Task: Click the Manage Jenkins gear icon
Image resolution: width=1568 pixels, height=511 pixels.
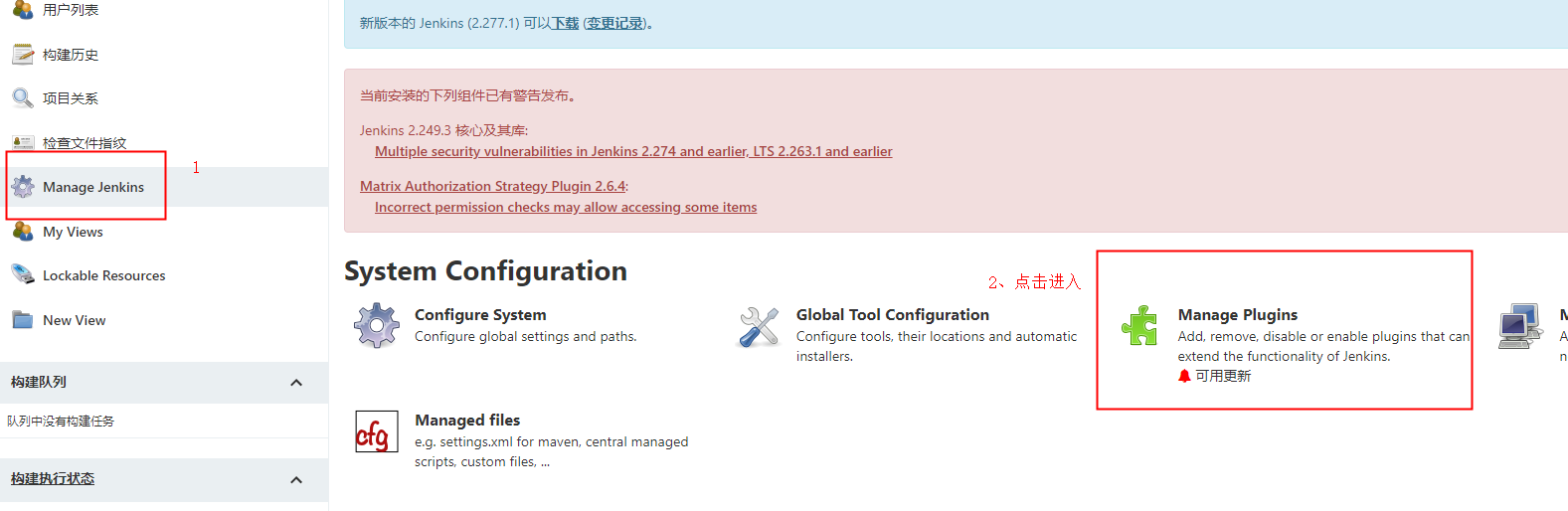Action: pos(22,187)
